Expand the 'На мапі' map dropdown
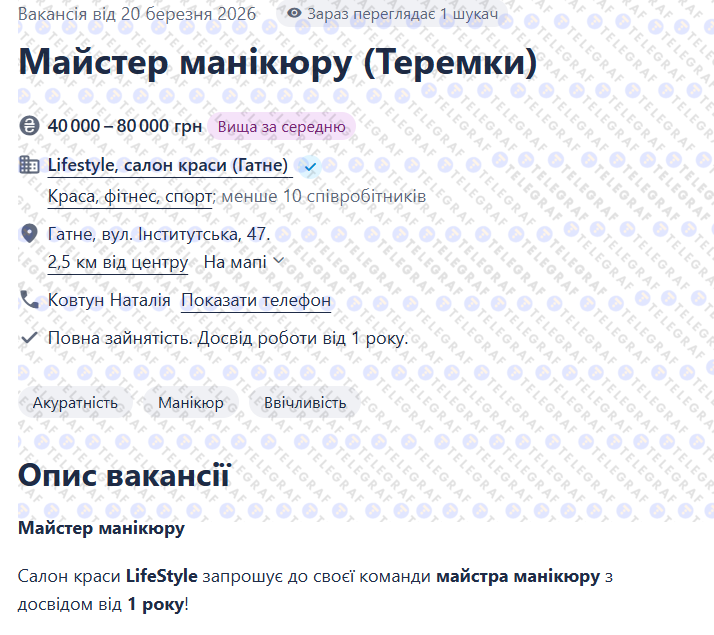The width and height of the screenshot is (714, 635). click(244, 262)
